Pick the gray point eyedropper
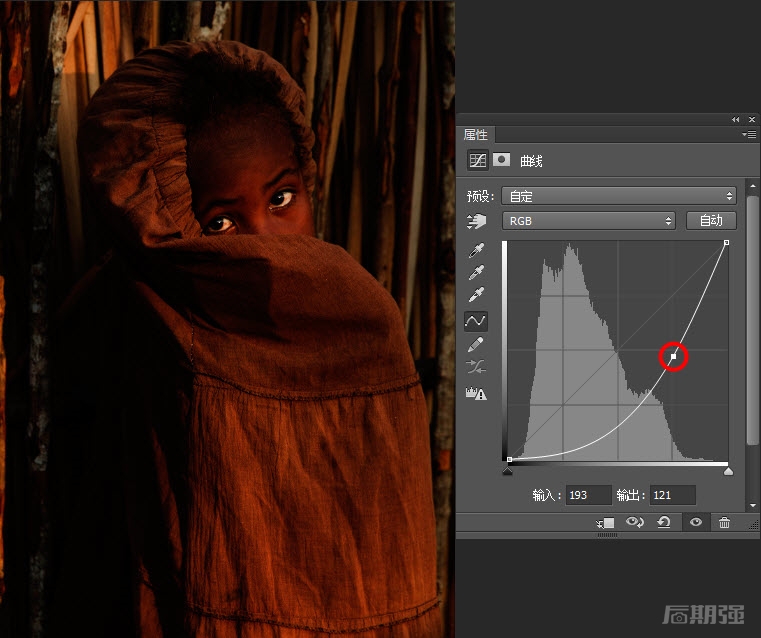761x638 pixels. click(476, 272)
